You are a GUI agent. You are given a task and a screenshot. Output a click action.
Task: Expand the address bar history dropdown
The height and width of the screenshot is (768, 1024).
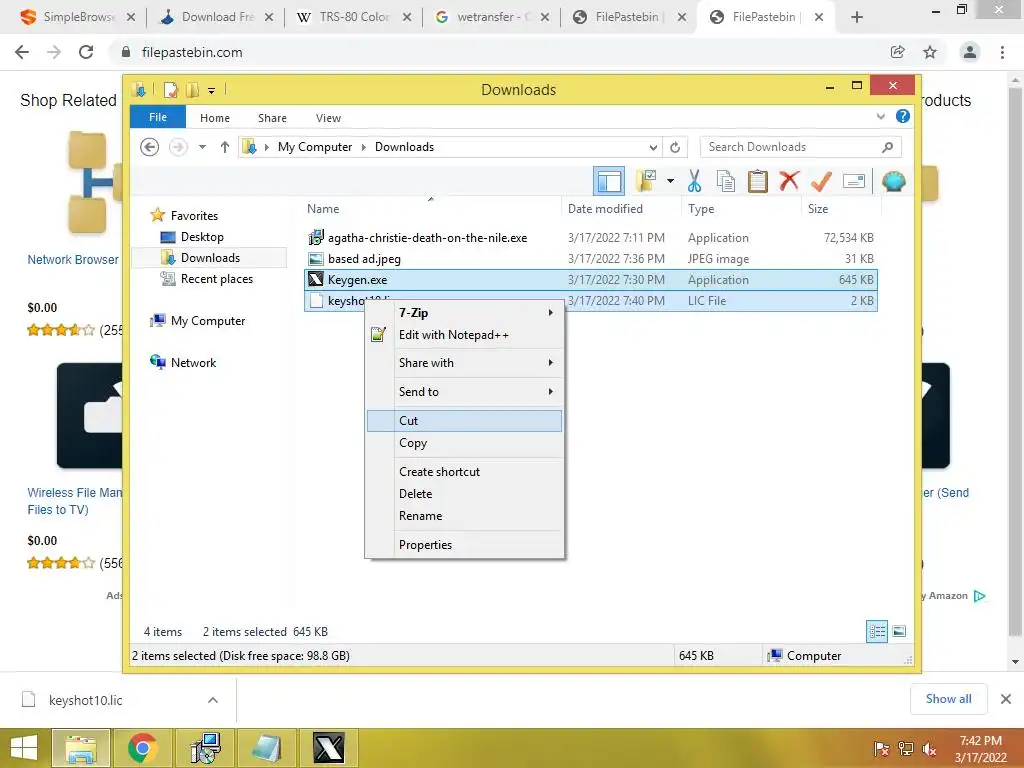click(652, 147)
